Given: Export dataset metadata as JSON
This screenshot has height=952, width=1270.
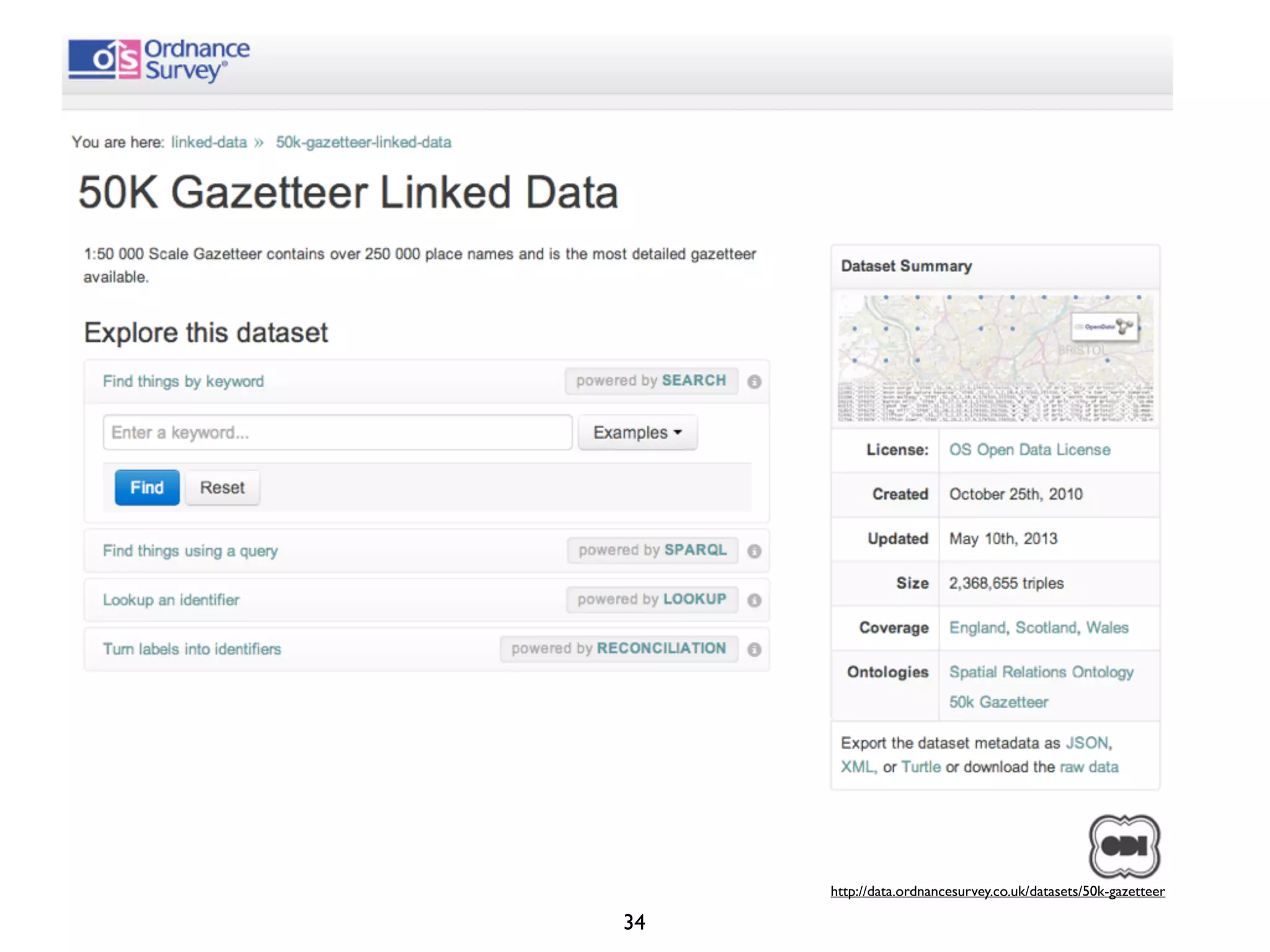Looking at the screenshot, I should coord(1087,743).
